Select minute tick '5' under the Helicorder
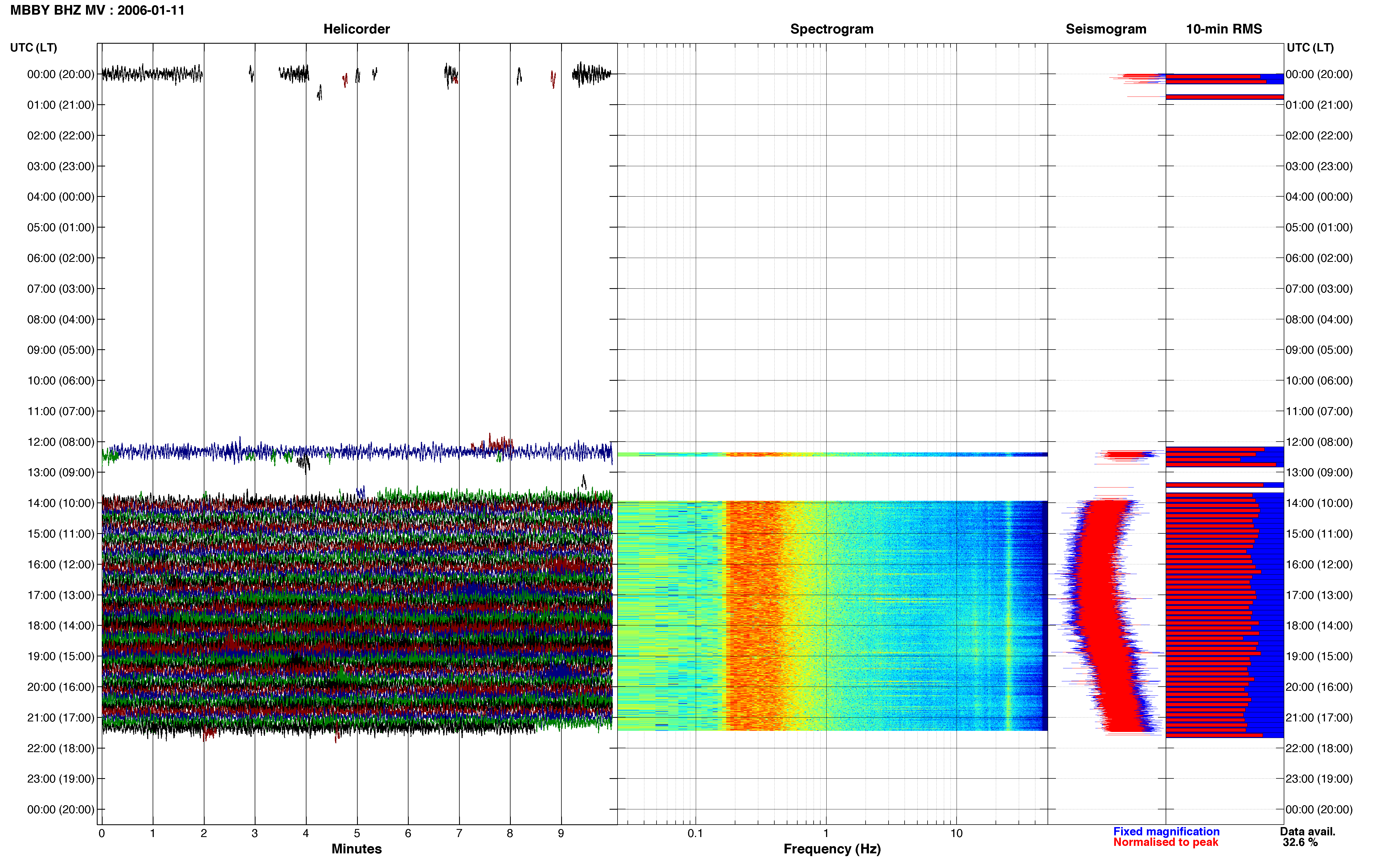 (357, 833)
